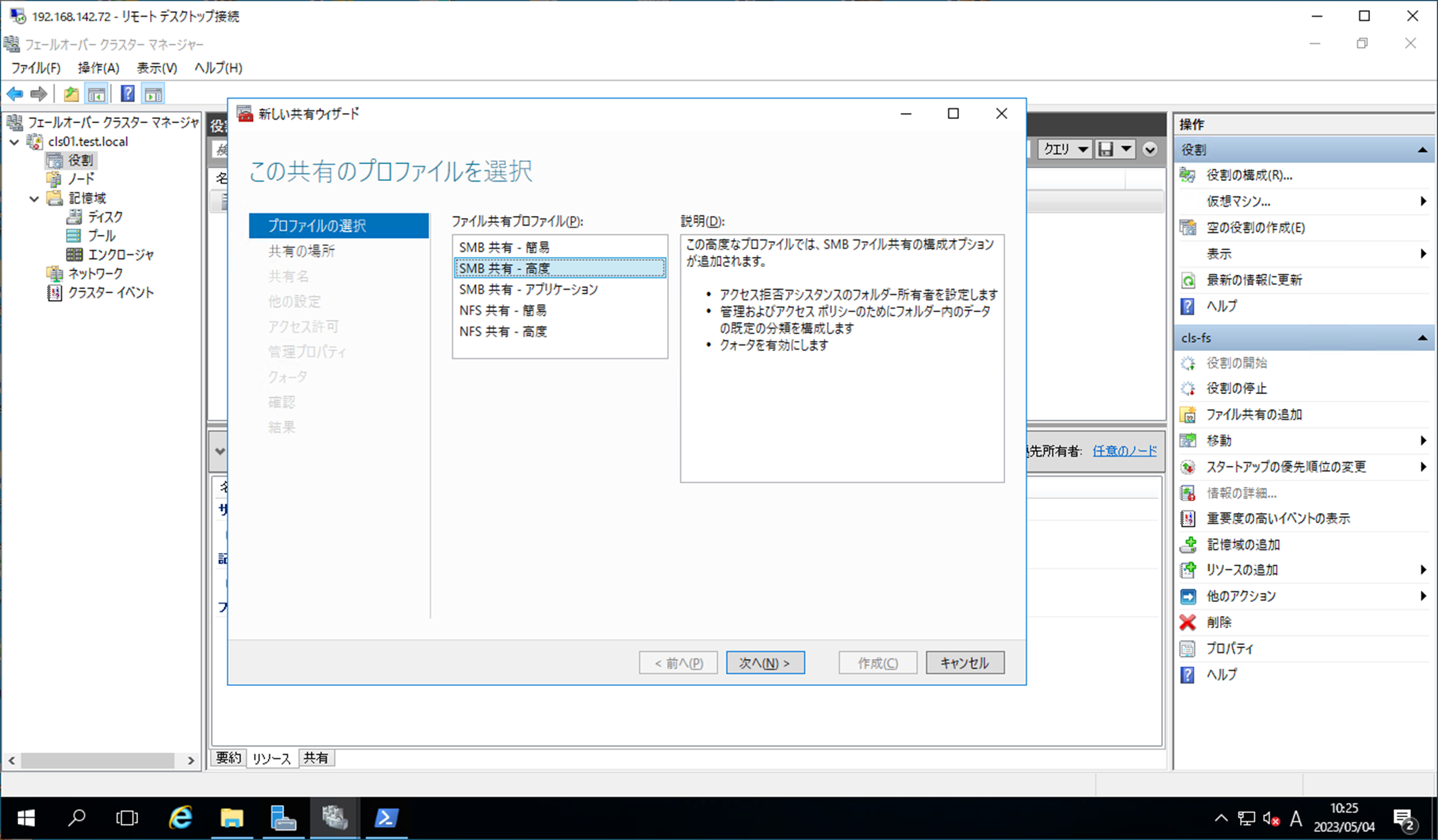Switch to the 共有 tab
1438x840 pixels.
[x=316, y=758]
